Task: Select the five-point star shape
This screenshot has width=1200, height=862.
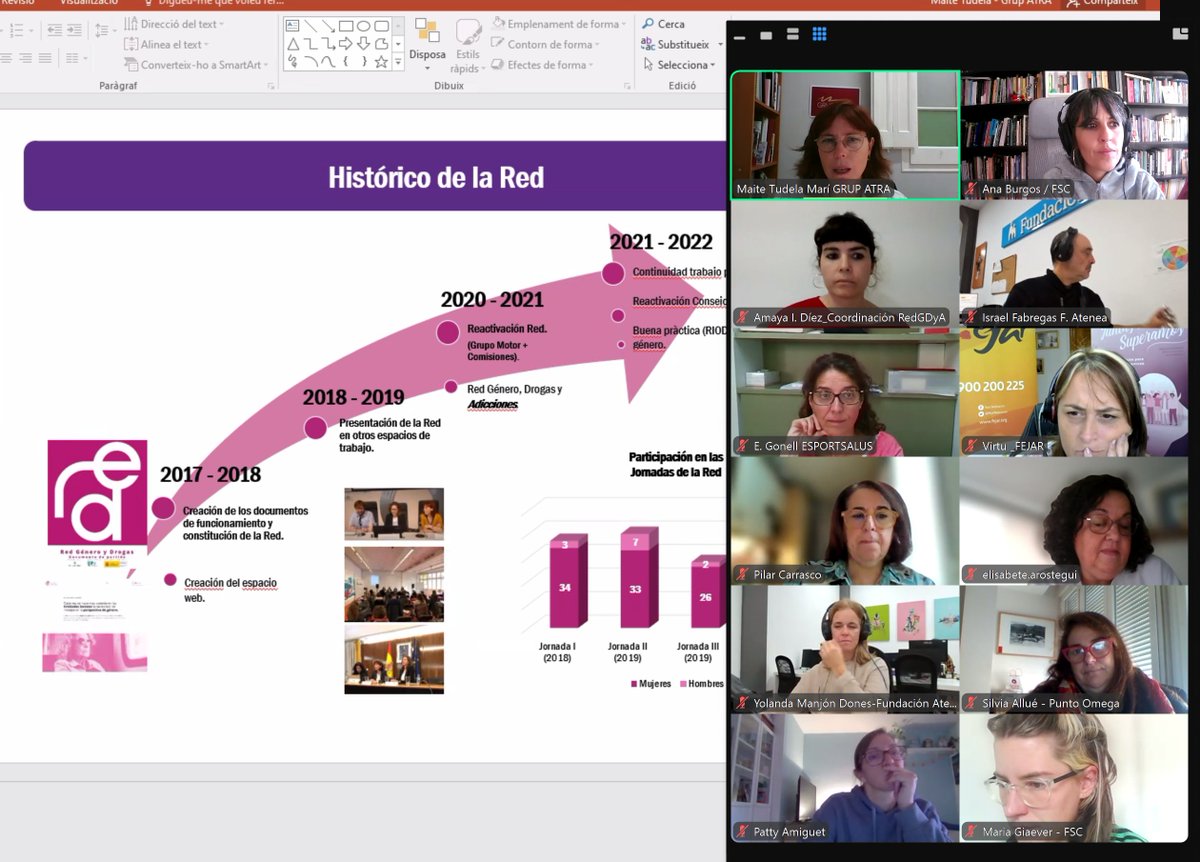Action: point(381,62)
